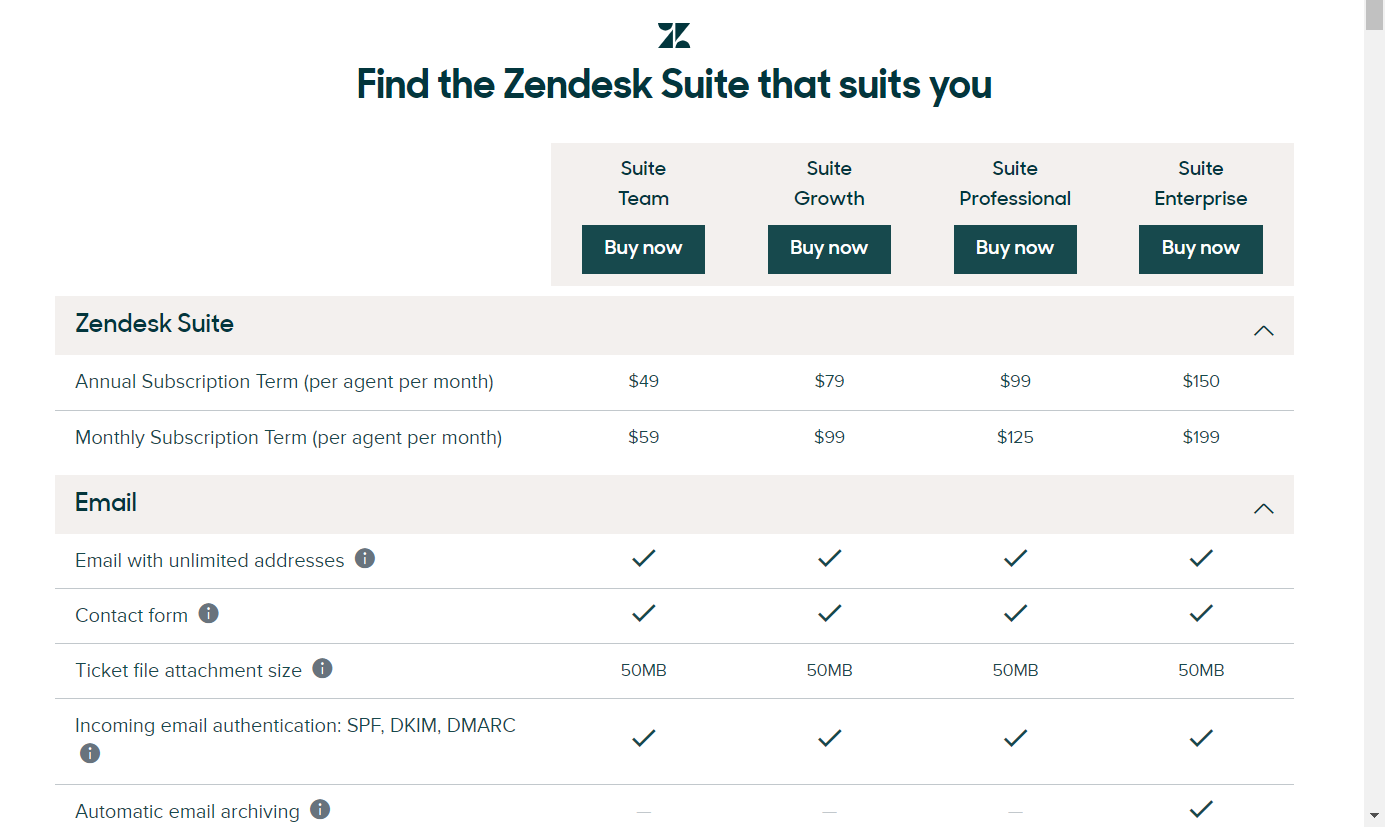The image size is (1385, 827).
Task: Click info icon under Incoming email authentication
Action: click(90, 753)
